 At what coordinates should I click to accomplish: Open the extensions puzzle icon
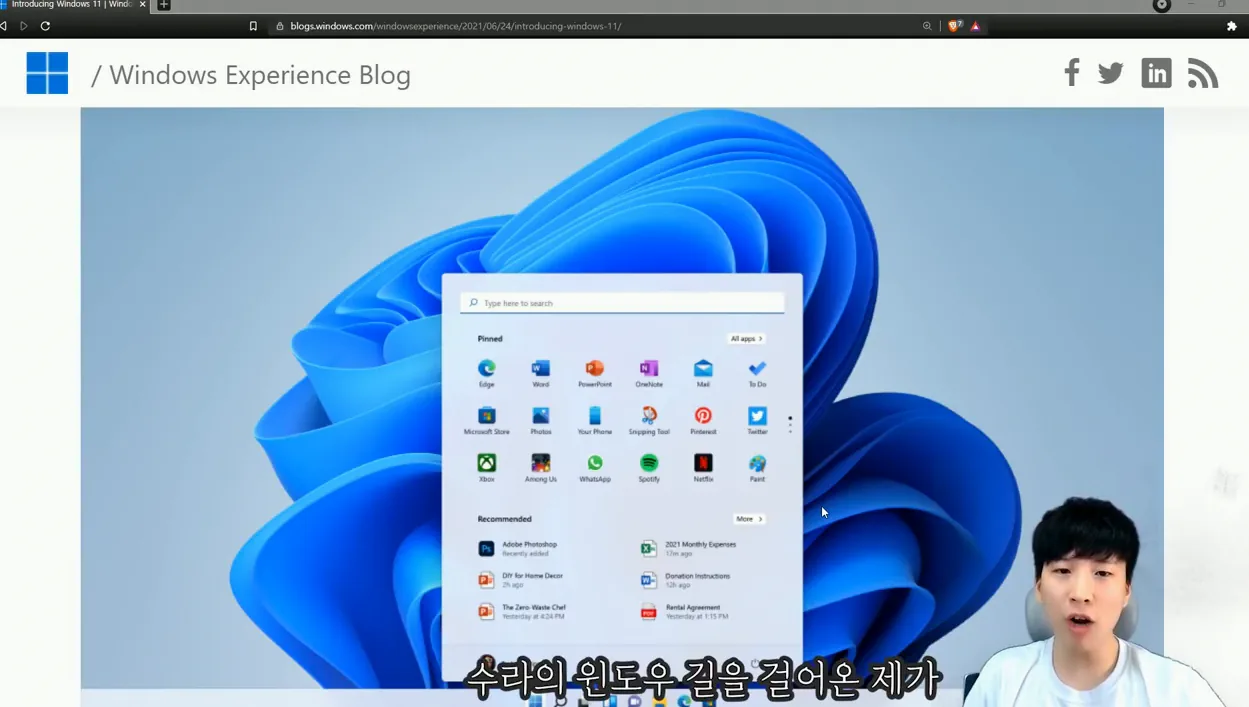(1232, 26)
